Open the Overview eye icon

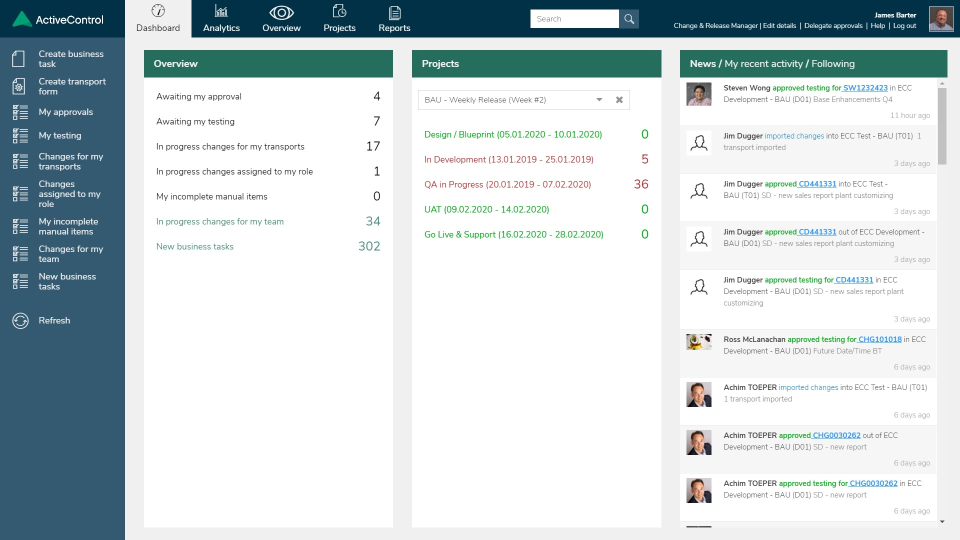(281, 12)
